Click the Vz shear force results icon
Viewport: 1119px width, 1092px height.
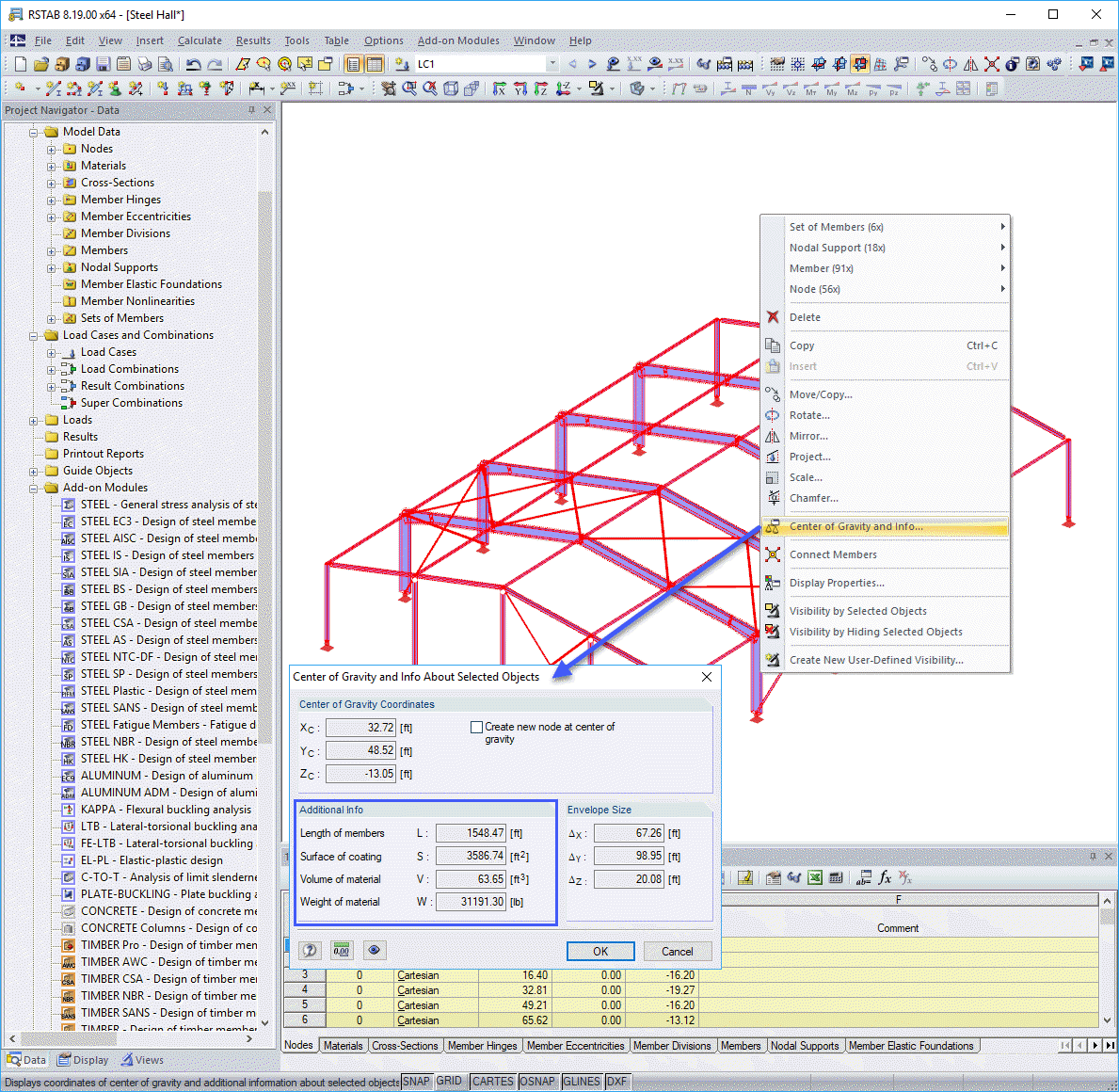(790, 88)
